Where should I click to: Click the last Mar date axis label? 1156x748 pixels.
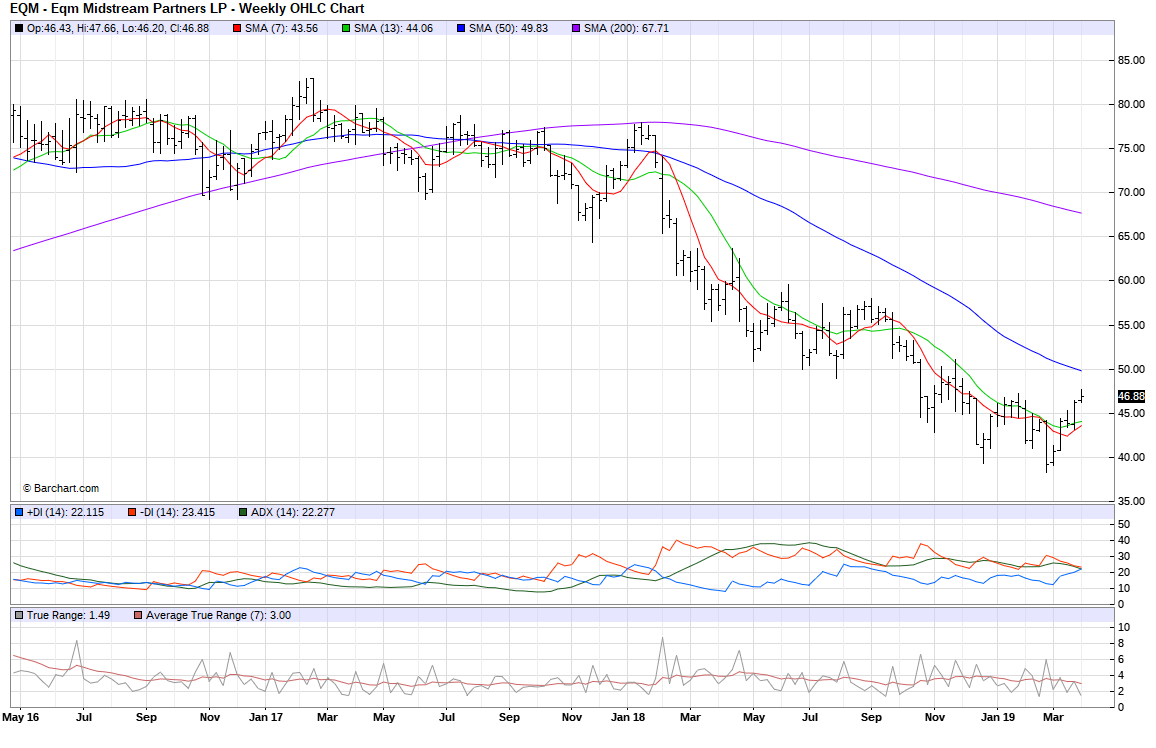tap(1054, 717)
